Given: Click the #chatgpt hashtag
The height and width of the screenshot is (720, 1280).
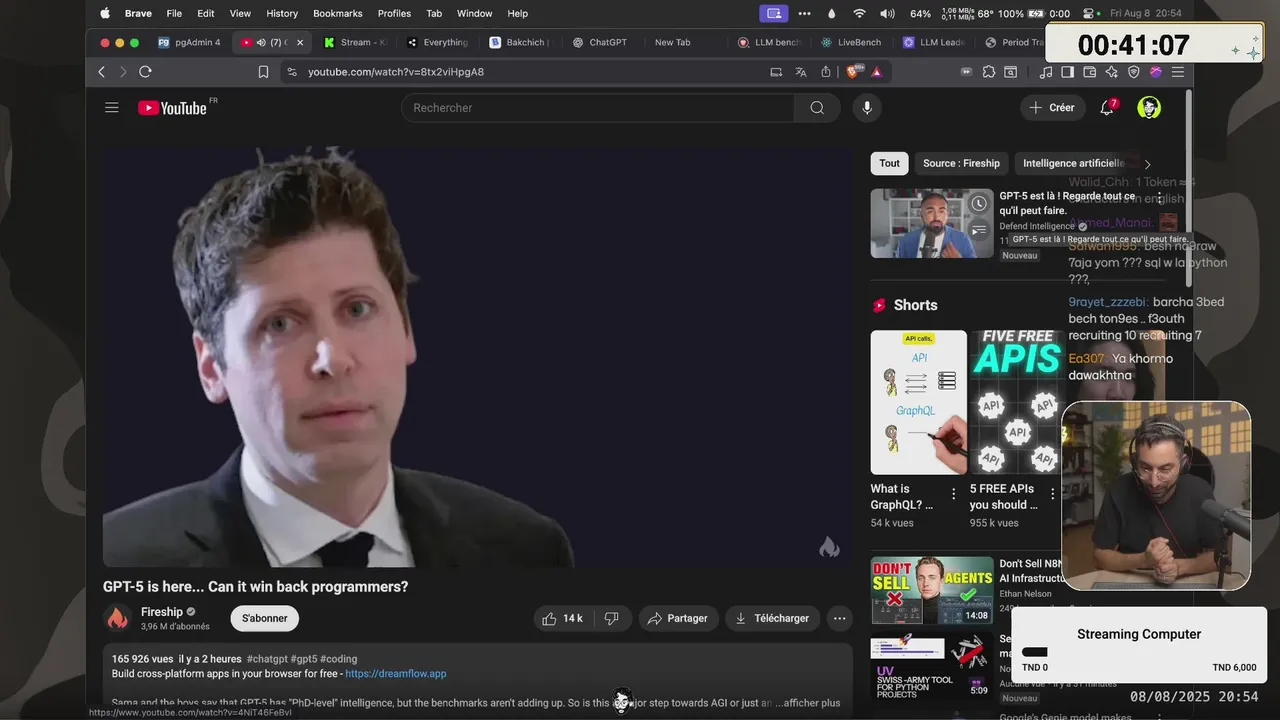Looking at the screenshot, I should pos(267,659).
